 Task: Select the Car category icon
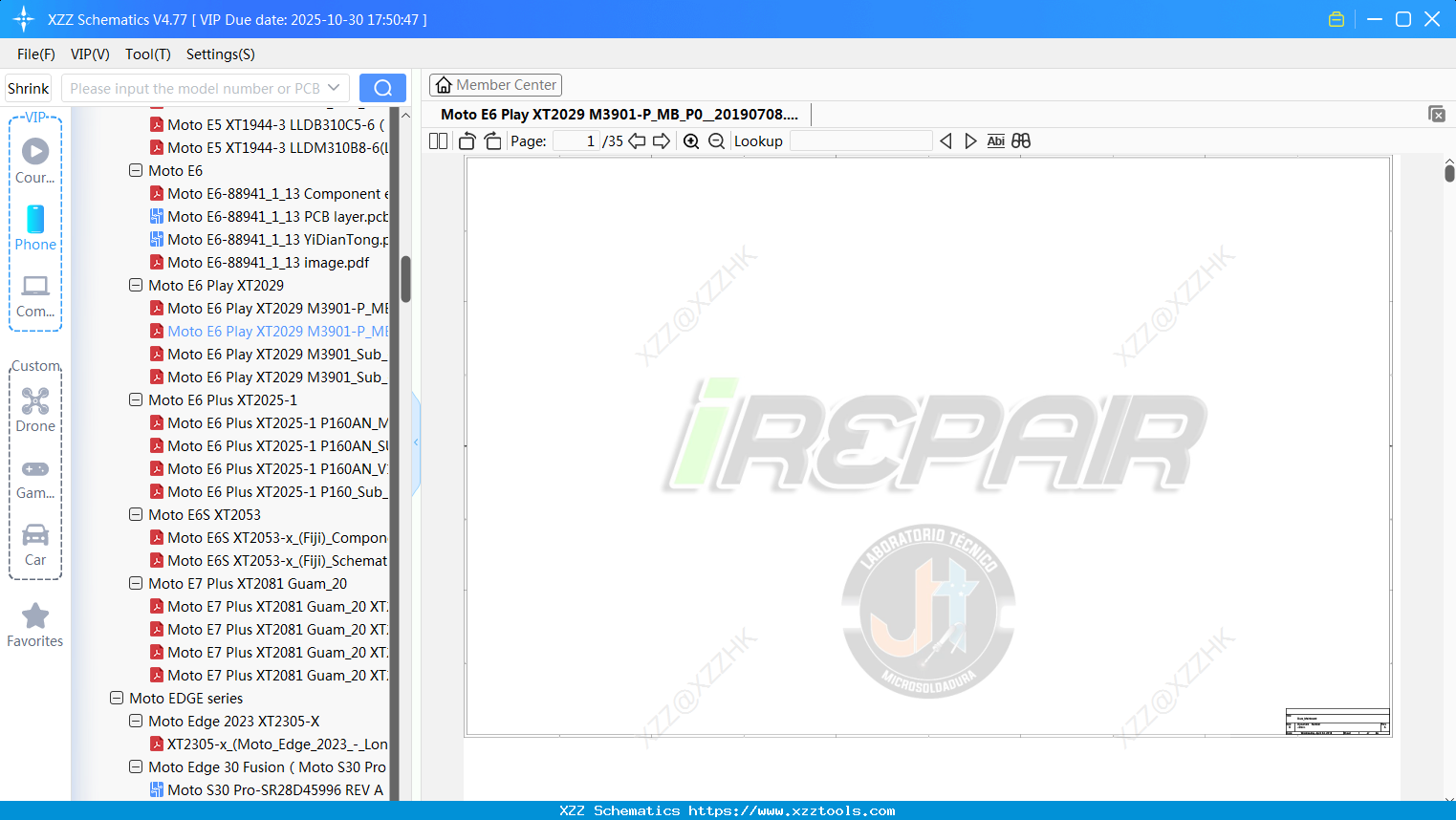(x=35, y=544)
